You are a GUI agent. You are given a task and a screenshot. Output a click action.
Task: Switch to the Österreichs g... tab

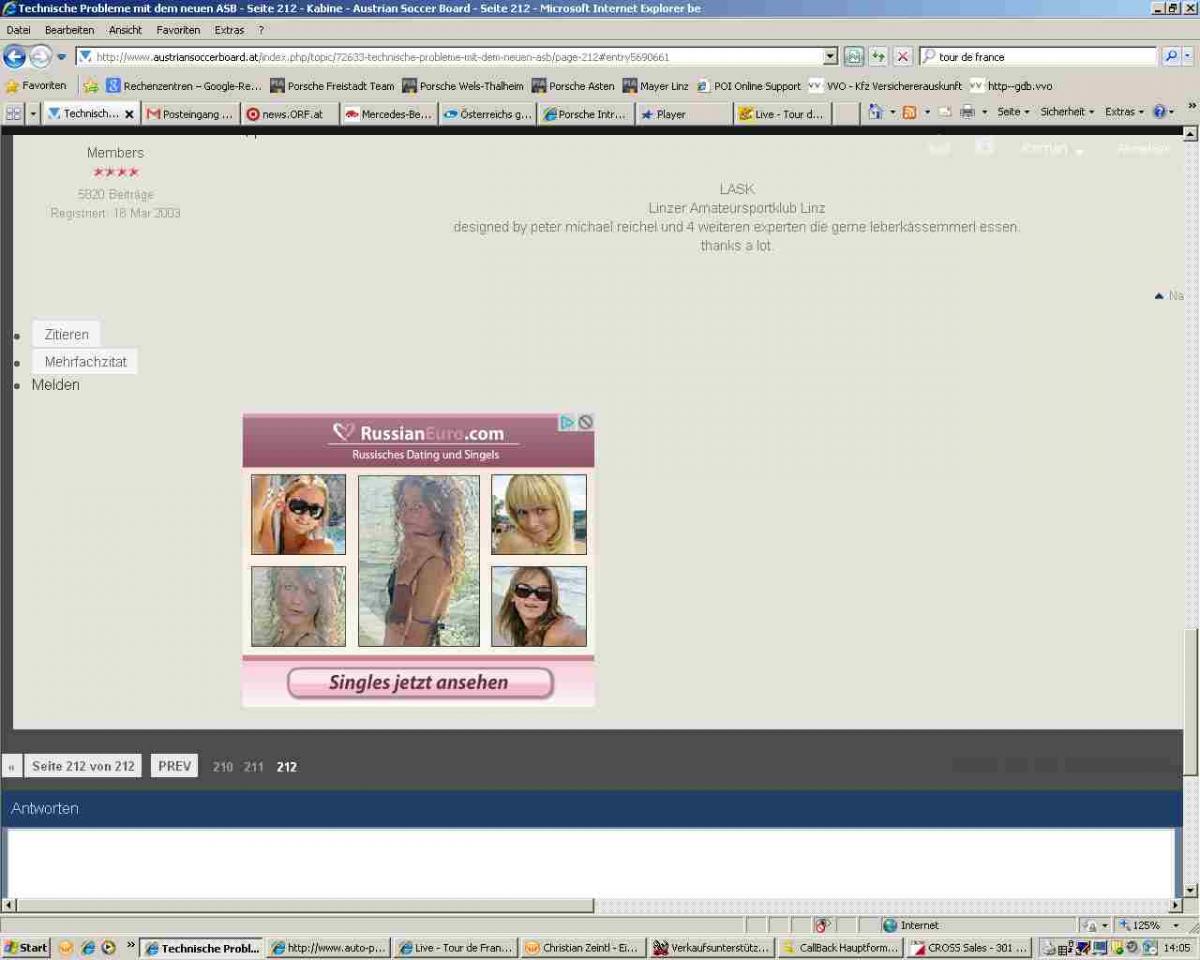(487, 114)
